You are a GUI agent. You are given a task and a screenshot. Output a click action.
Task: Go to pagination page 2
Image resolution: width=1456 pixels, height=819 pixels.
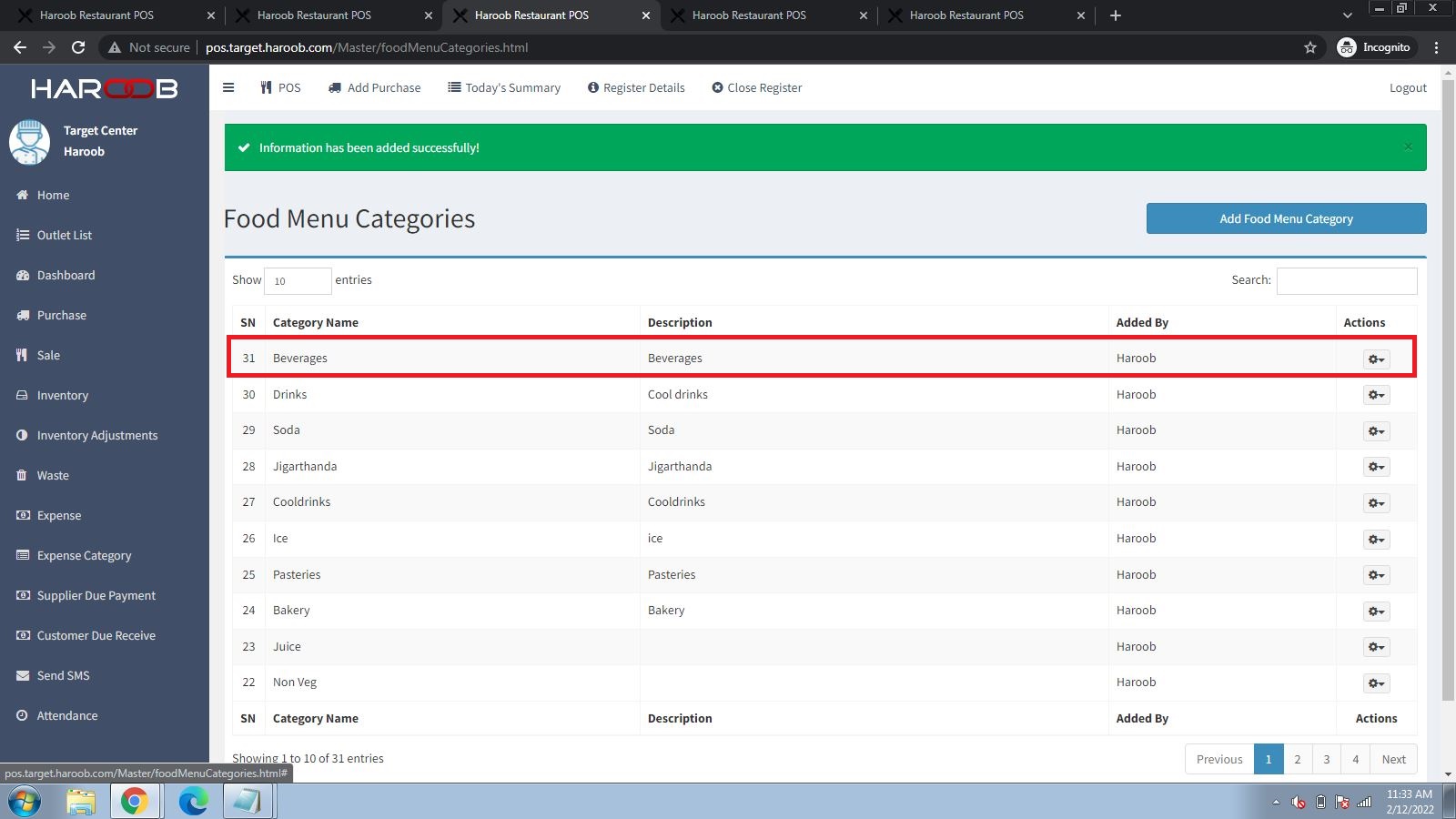pyautogui.click(x=1298, y=759)
